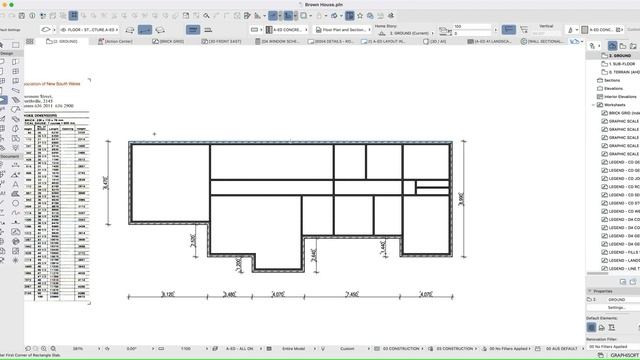The image size is (640, 360).
Task: Collapse the Document toolbox section header
Action: point(10,156)
